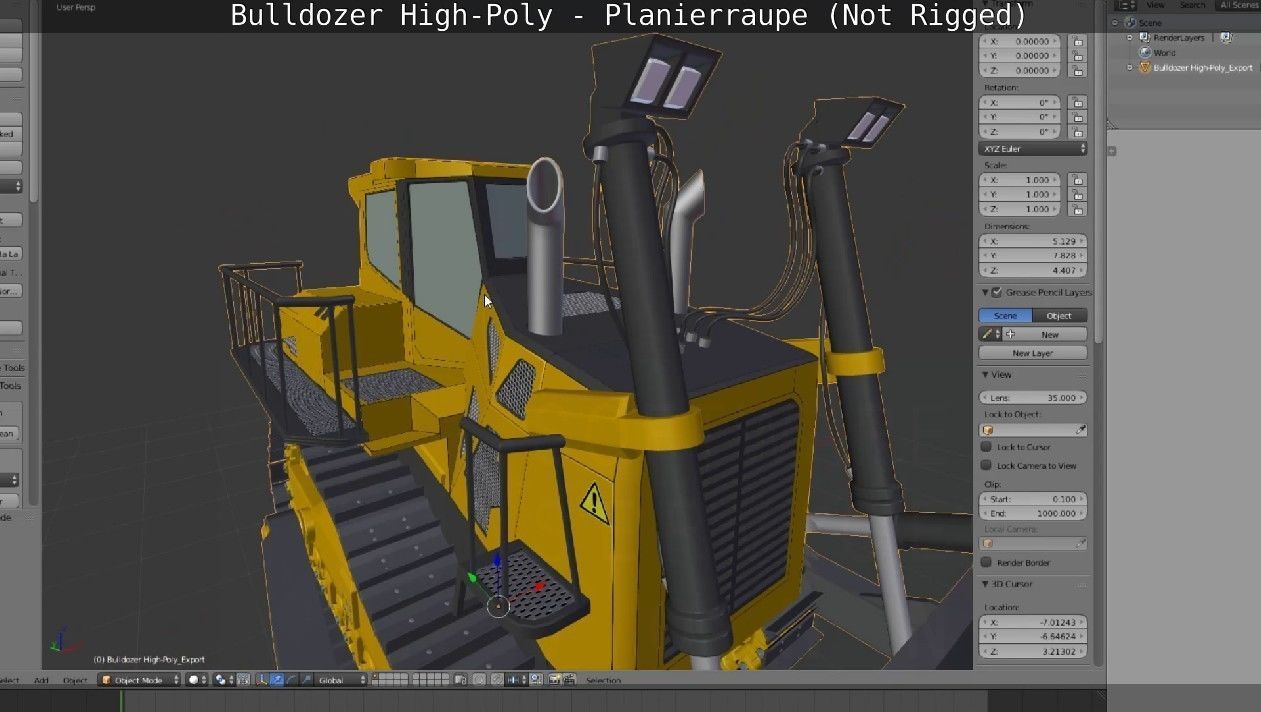Lock the X rotation value
This screenshot has height=712, width=1261.
tap(1077, 102)
